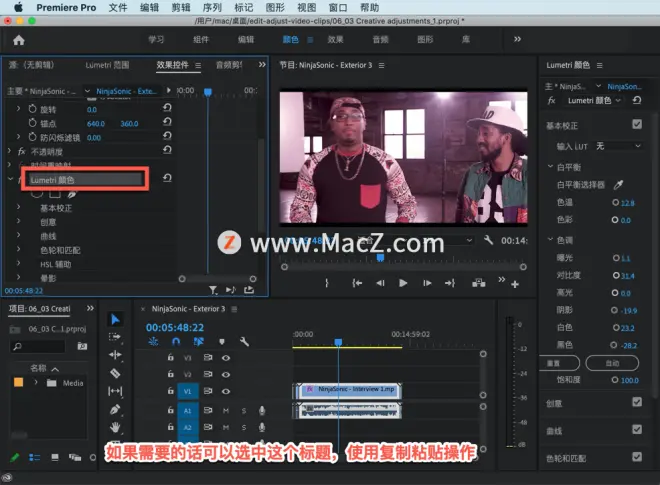Image resolution: width=660 pixels, height=485 pixels.
Task: Switch to the Effects workspace tab
Action: coord(335,40)
